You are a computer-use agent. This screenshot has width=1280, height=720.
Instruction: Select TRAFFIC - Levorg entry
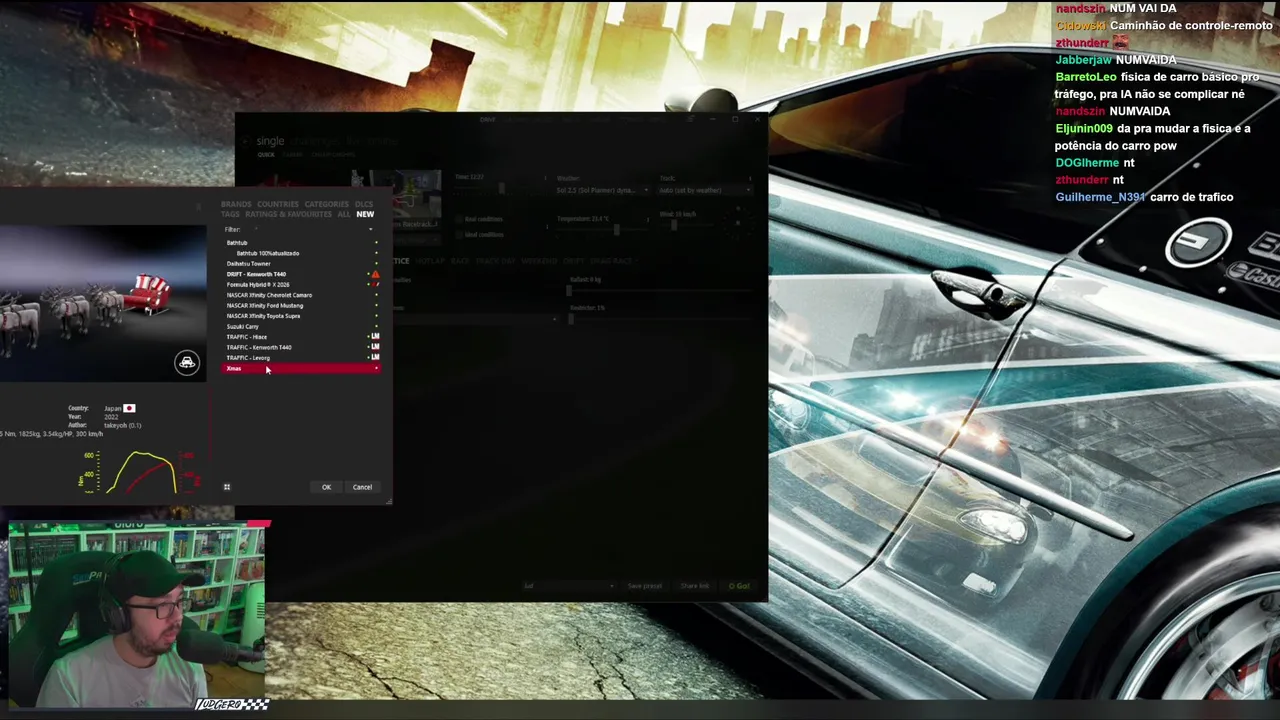[300, 357]
